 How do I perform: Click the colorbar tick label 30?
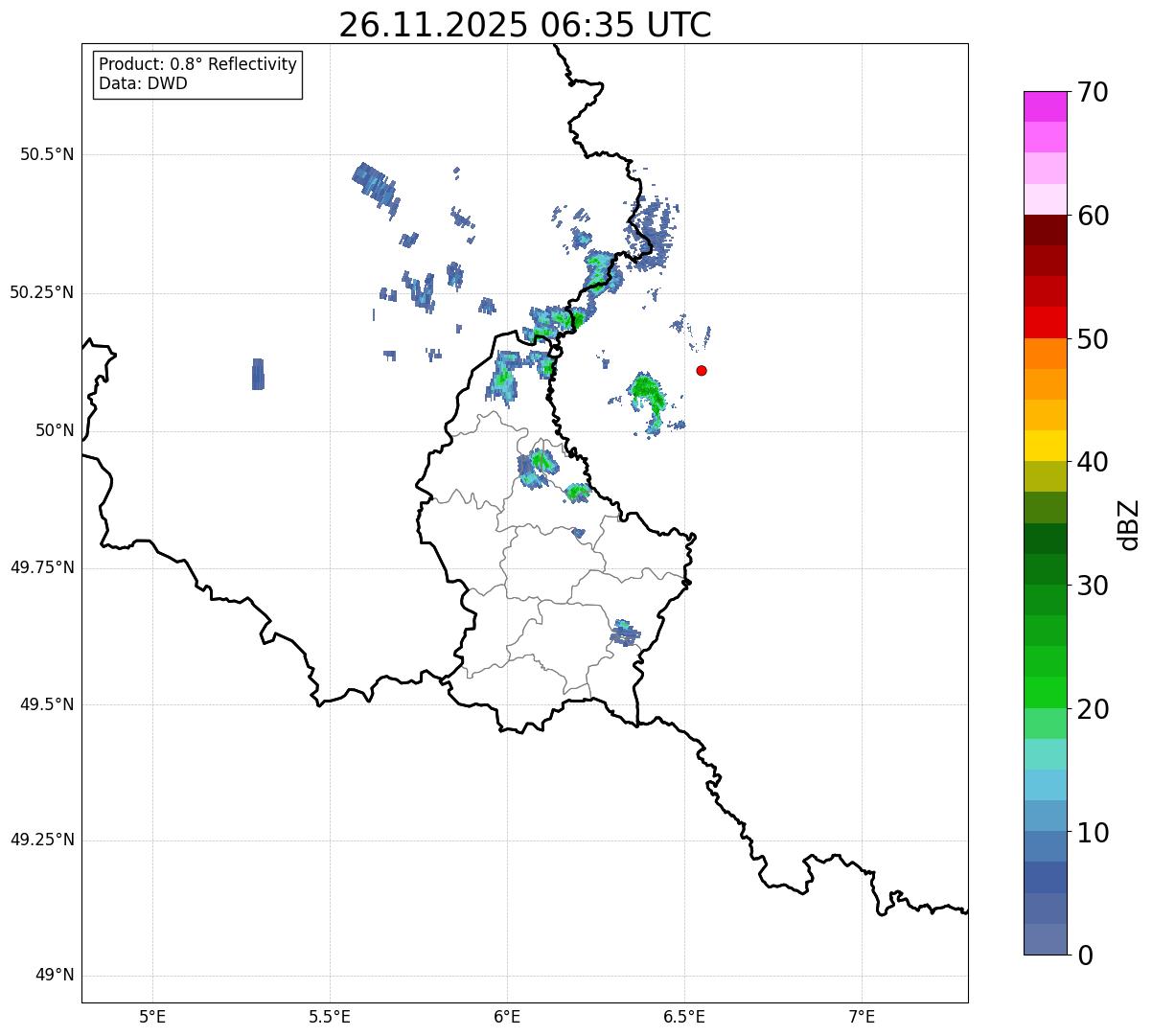[1093, 586]
